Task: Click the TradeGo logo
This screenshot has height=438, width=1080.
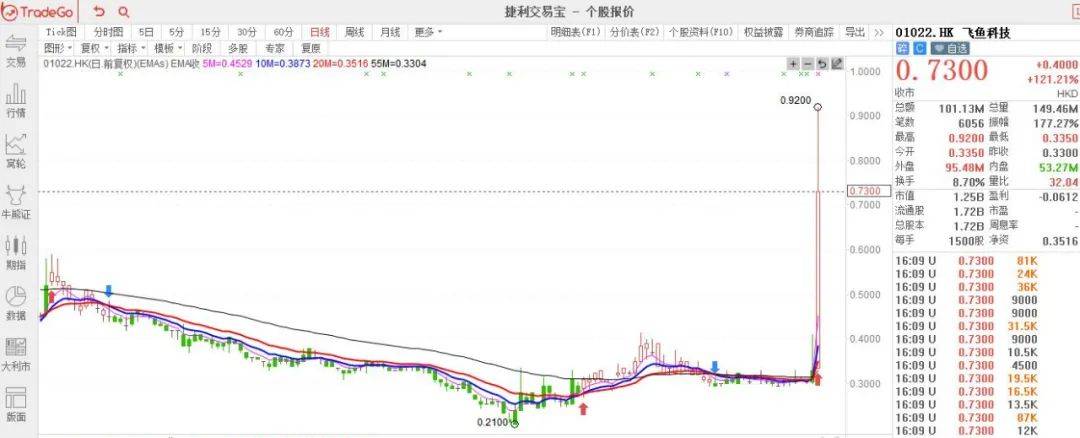Action: 38,12
